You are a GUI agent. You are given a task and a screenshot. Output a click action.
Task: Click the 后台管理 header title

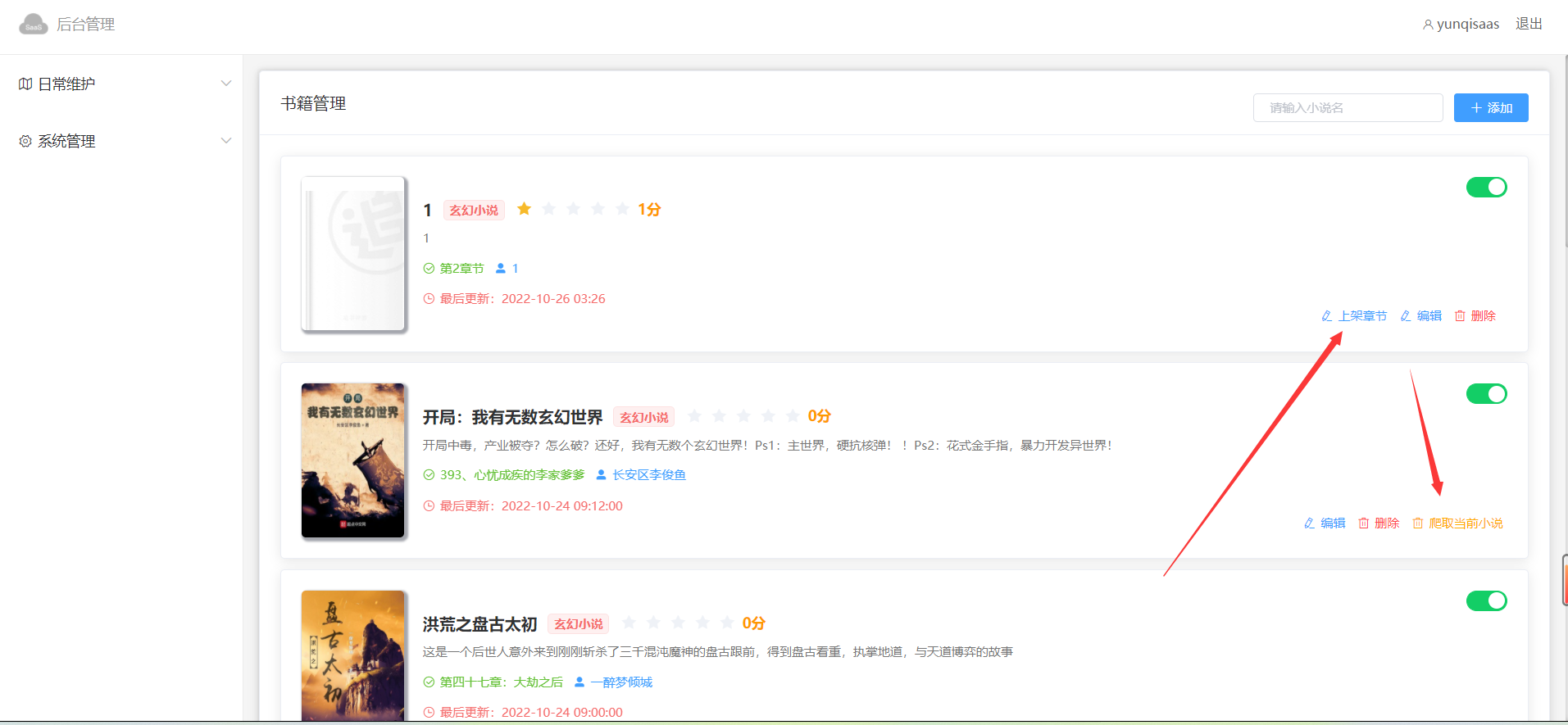pos(85,24)
